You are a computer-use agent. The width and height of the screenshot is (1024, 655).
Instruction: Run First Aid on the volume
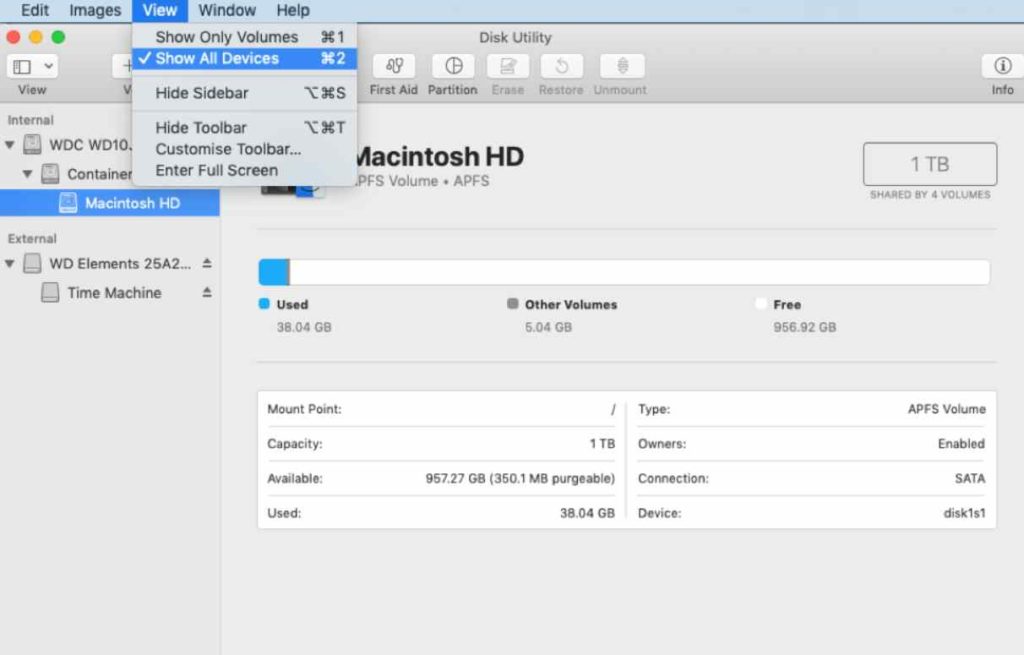[393, 66]
